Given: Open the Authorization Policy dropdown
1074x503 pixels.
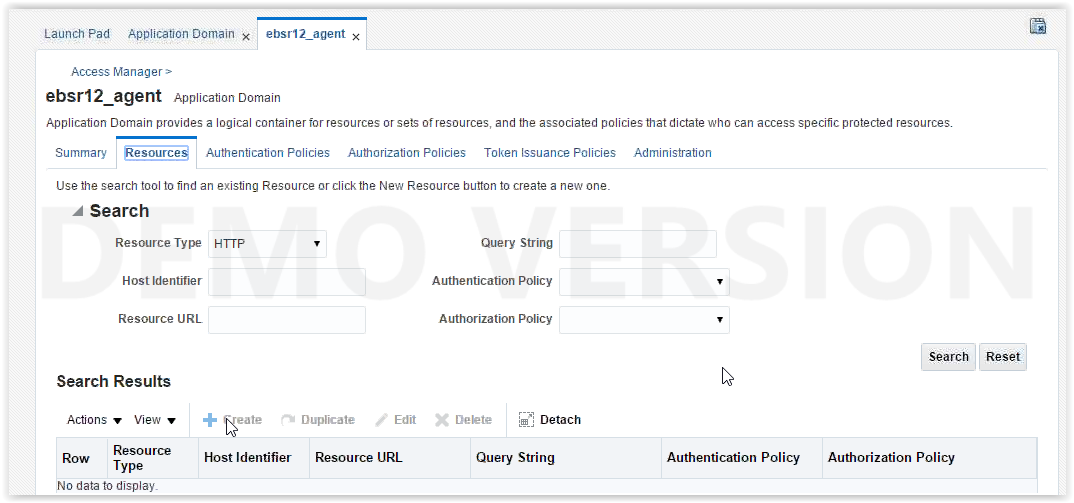Looking at the screenshot, I should pos(644,320).
